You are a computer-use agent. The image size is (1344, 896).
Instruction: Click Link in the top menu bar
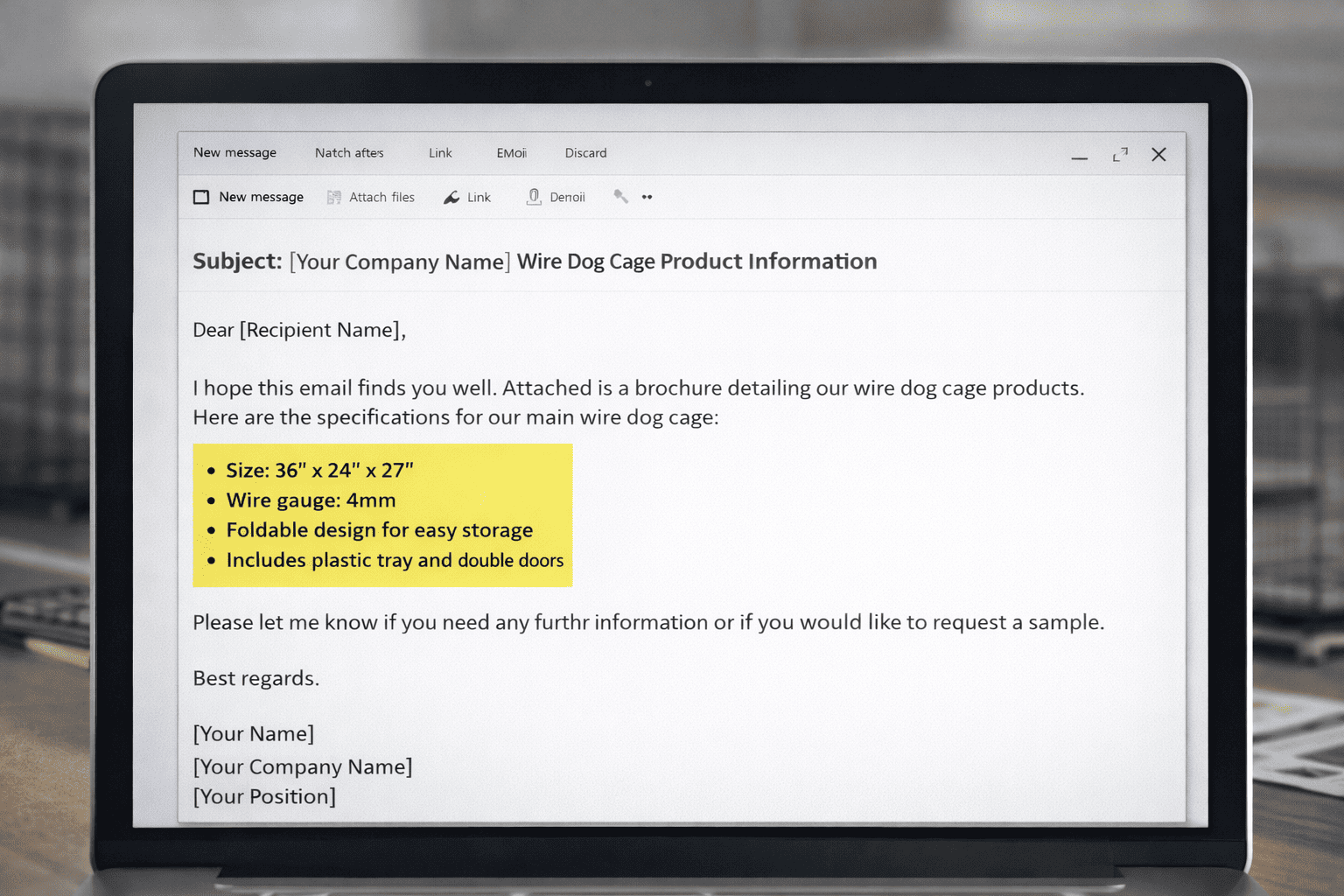(440, 153)
